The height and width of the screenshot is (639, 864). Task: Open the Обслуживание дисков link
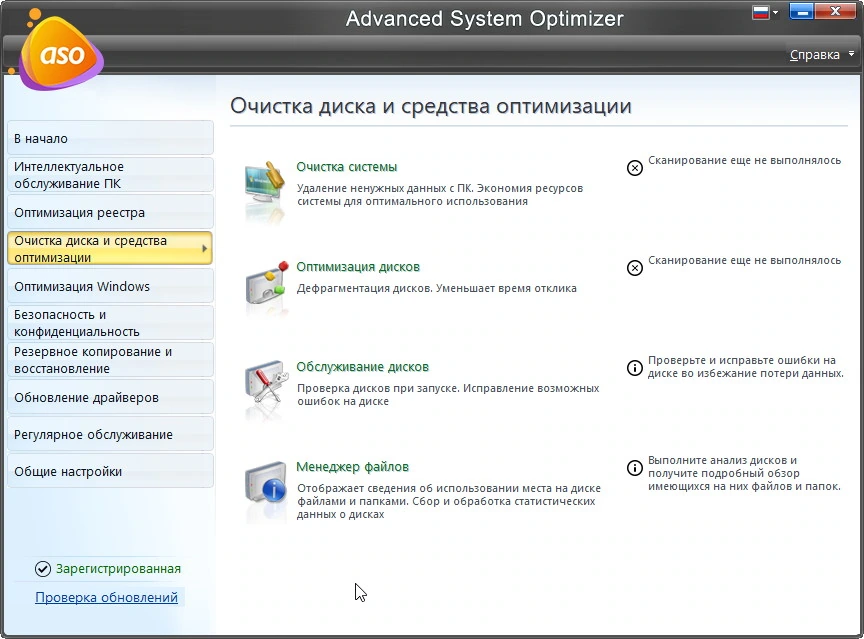click(x=363, y=367)
